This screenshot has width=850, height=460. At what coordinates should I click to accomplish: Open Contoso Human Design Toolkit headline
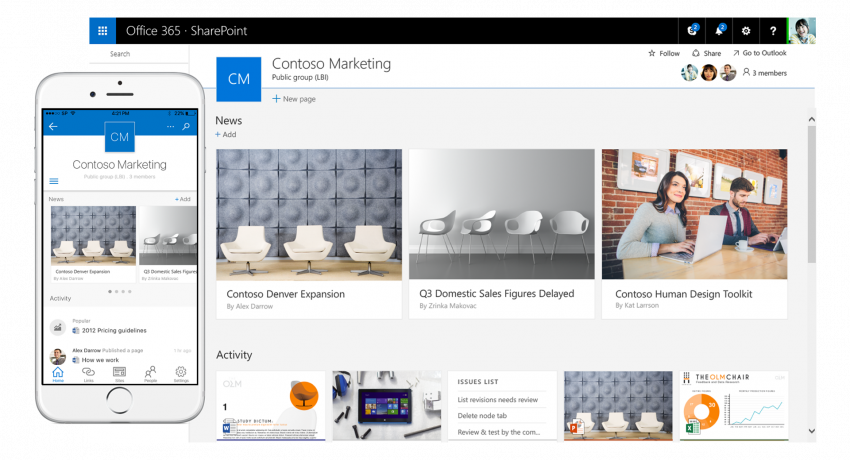[684, 294]
